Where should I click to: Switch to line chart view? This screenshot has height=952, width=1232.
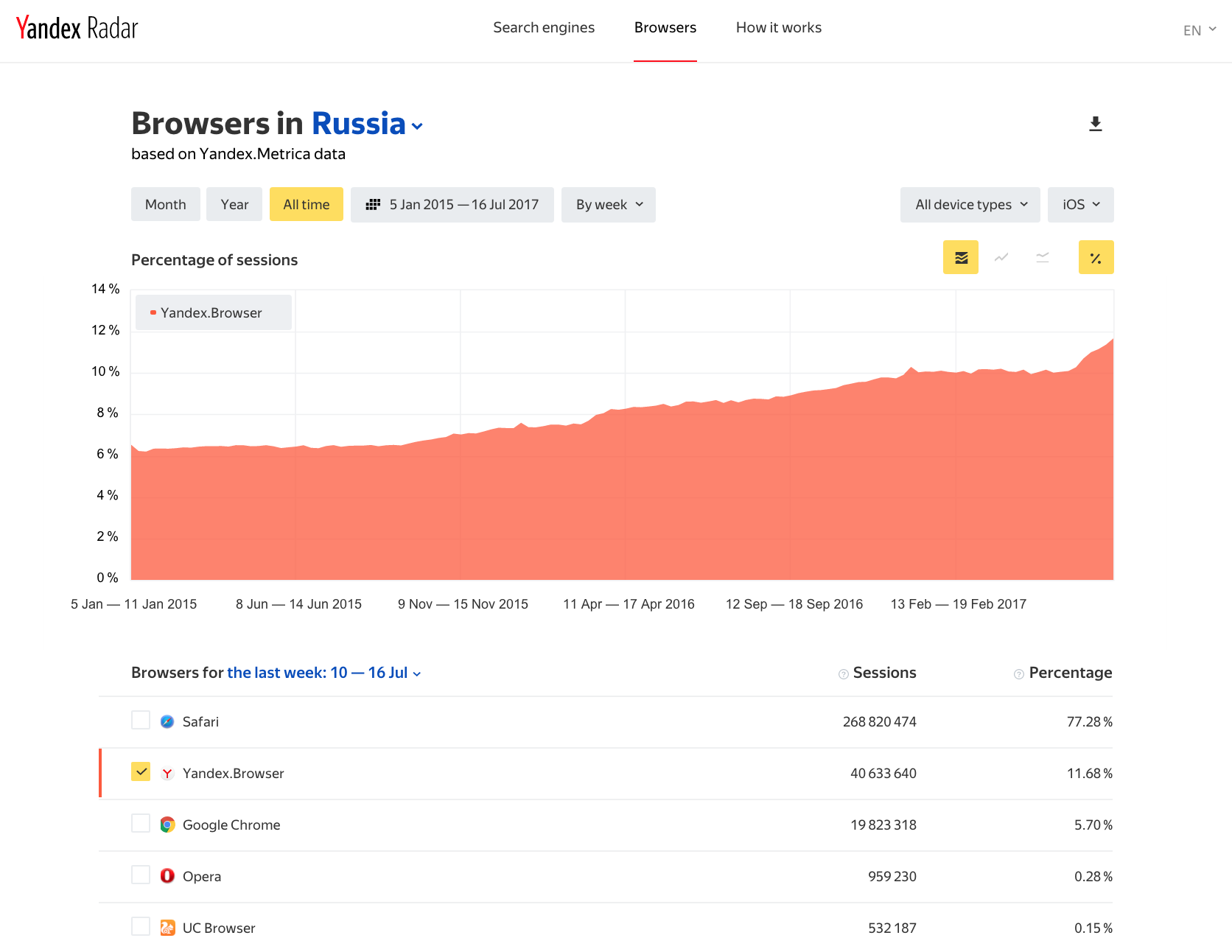click(1001, 257)
